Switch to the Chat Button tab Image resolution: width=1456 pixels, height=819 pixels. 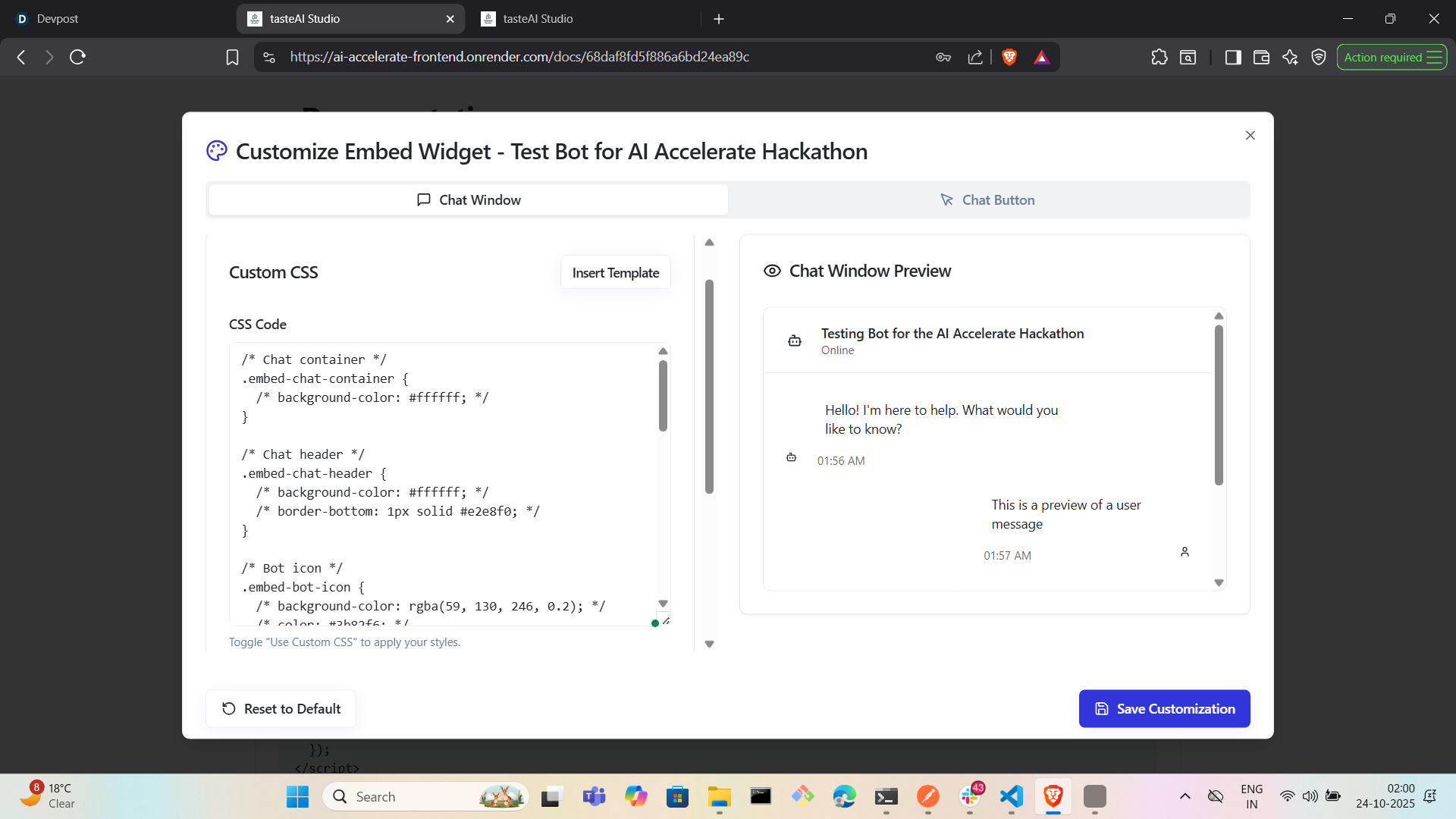988,200
